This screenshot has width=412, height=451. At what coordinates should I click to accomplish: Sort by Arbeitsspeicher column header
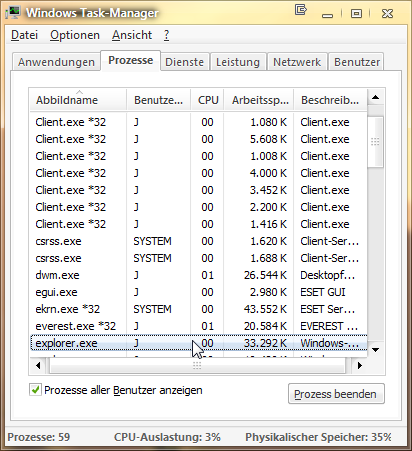[x=259, y=100]
